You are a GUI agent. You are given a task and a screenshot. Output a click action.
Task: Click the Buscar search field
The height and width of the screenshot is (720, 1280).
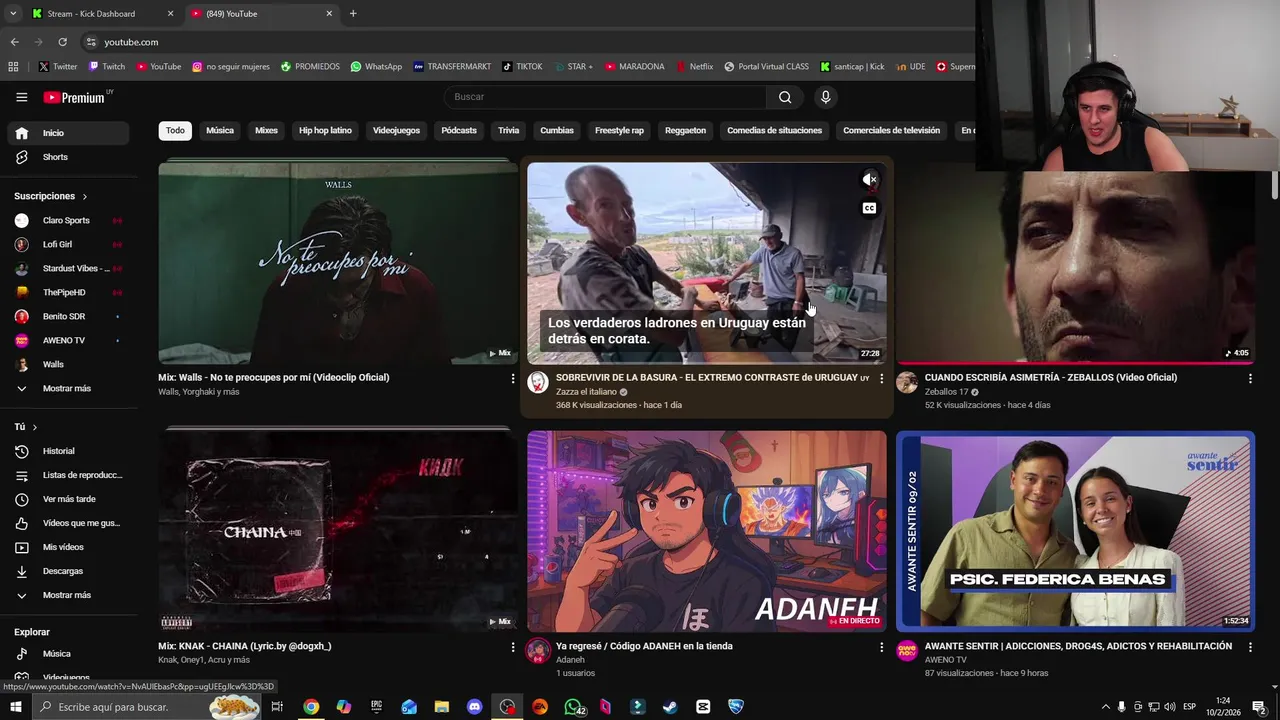605,97
